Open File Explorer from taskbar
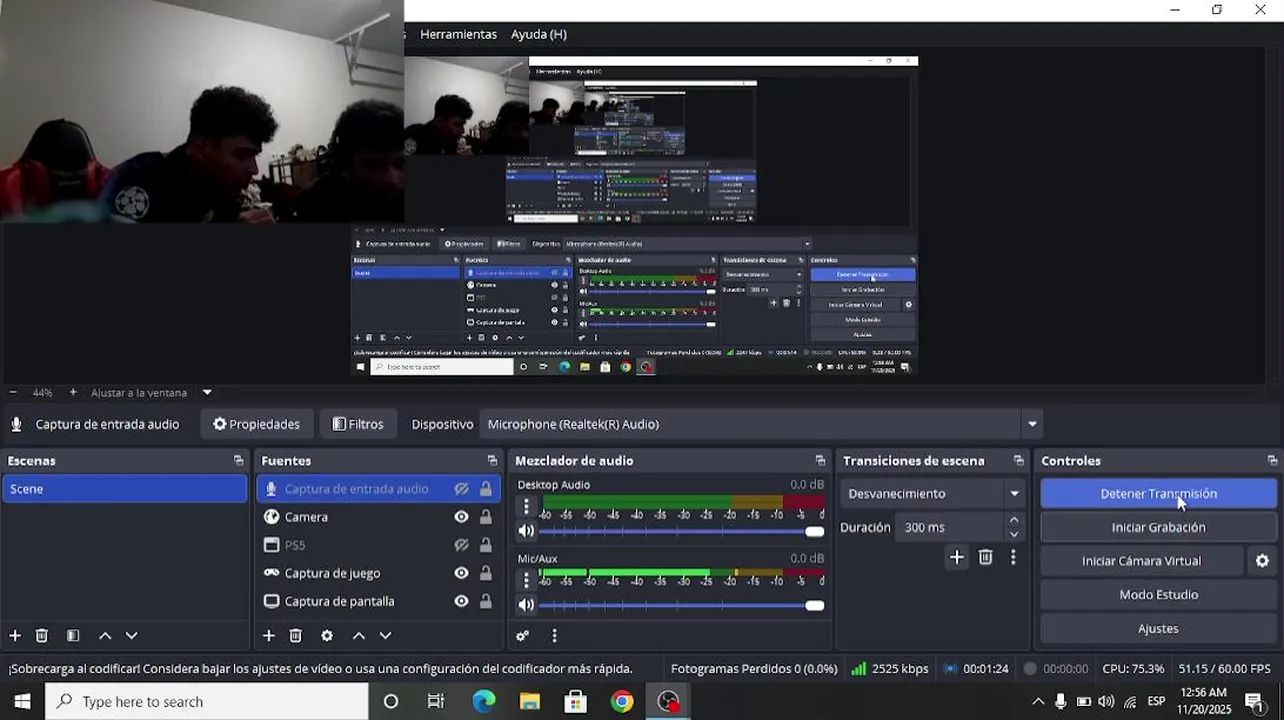This screenshot has height=720, width=1284. 529,701
